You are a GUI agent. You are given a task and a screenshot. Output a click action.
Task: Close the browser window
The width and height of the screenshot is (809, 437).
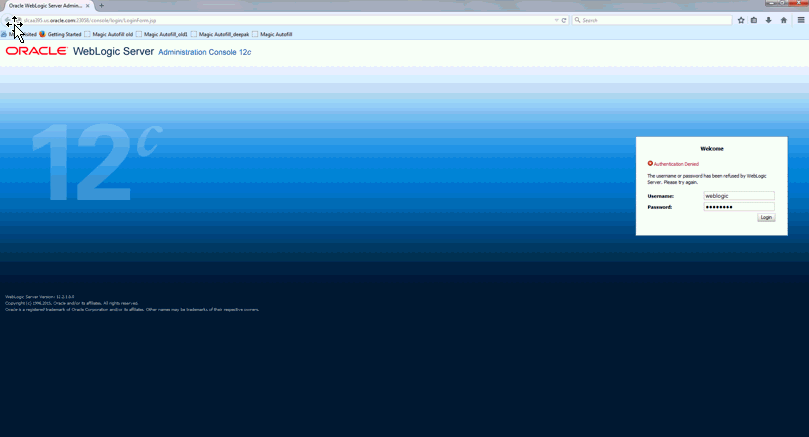(799, 3)
